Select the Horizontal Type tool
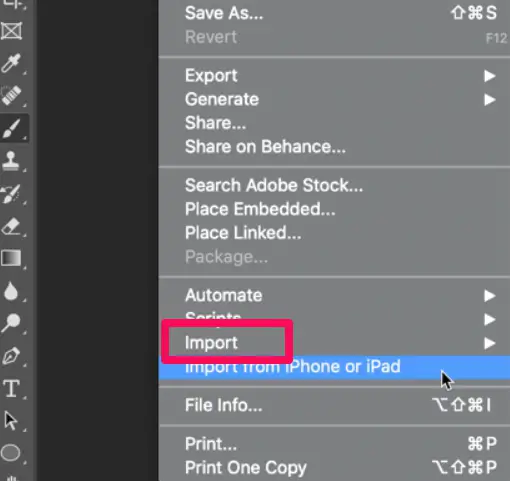510x481 pixels. [x=11, y=389]
